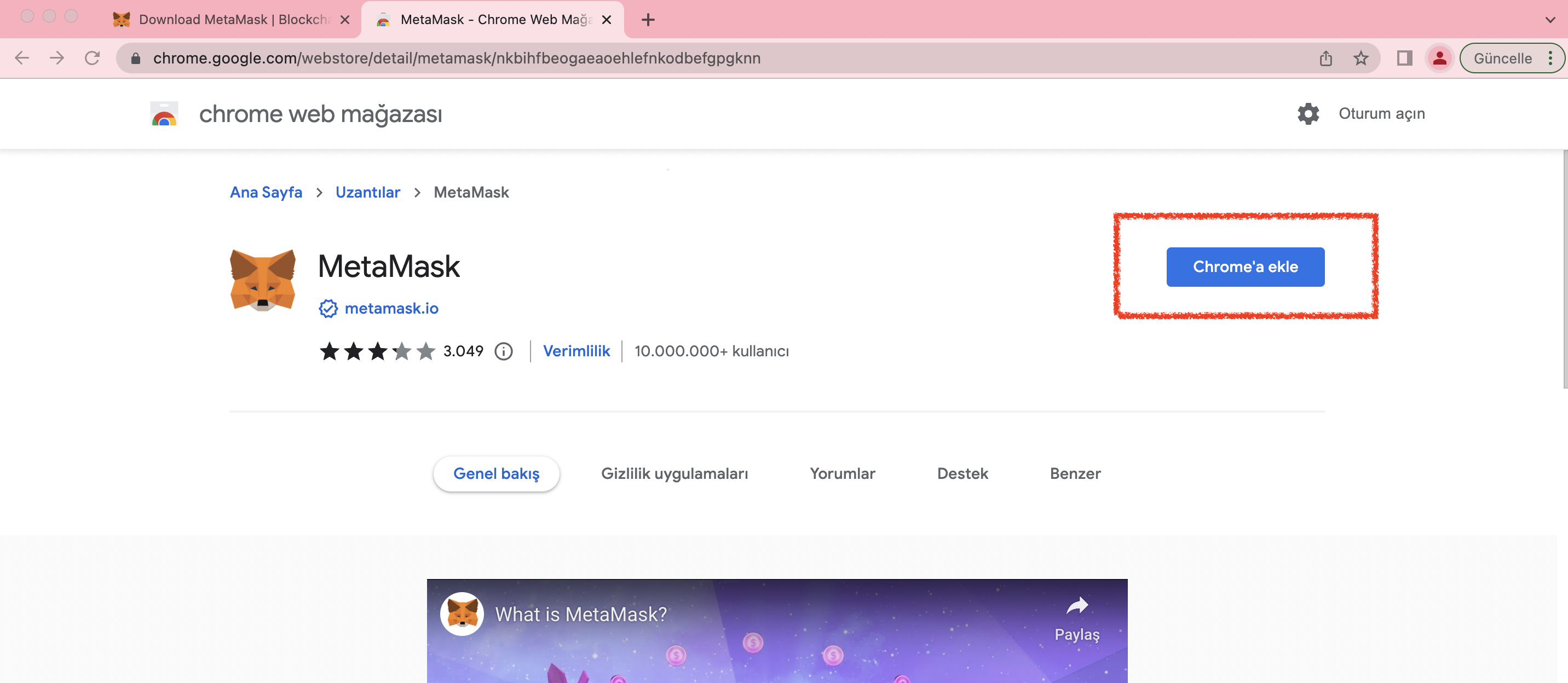
Task: Open a new tab with plus button
Action: click(648, 20)
